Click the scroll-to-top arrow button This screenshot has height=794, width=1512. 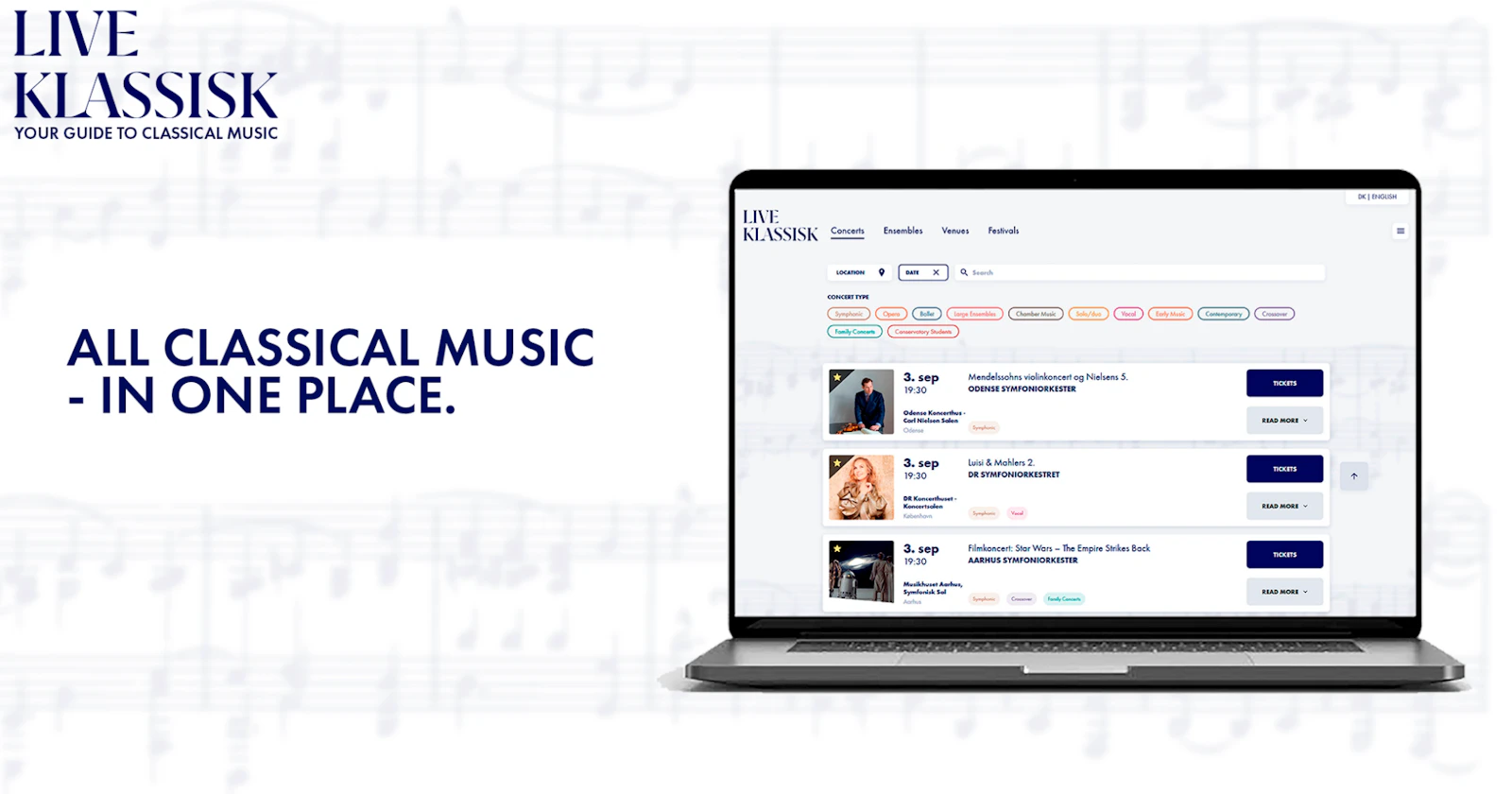click(x=1354, y=476)
